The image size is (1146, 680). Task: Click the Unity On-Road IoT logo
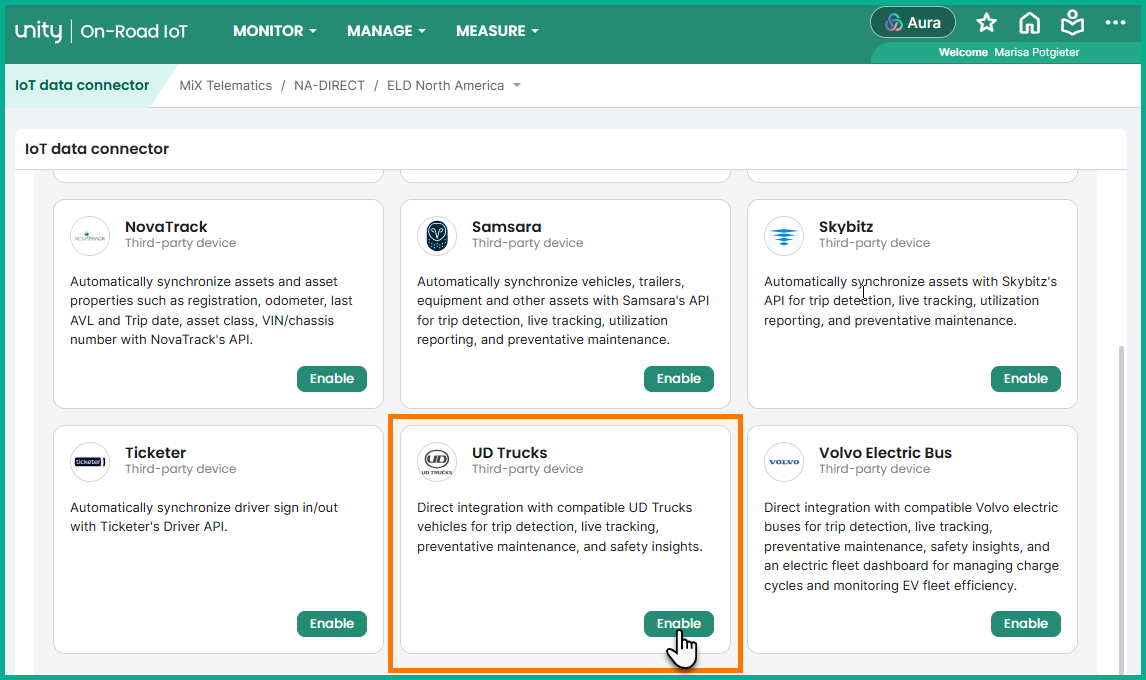click(101, 31)
